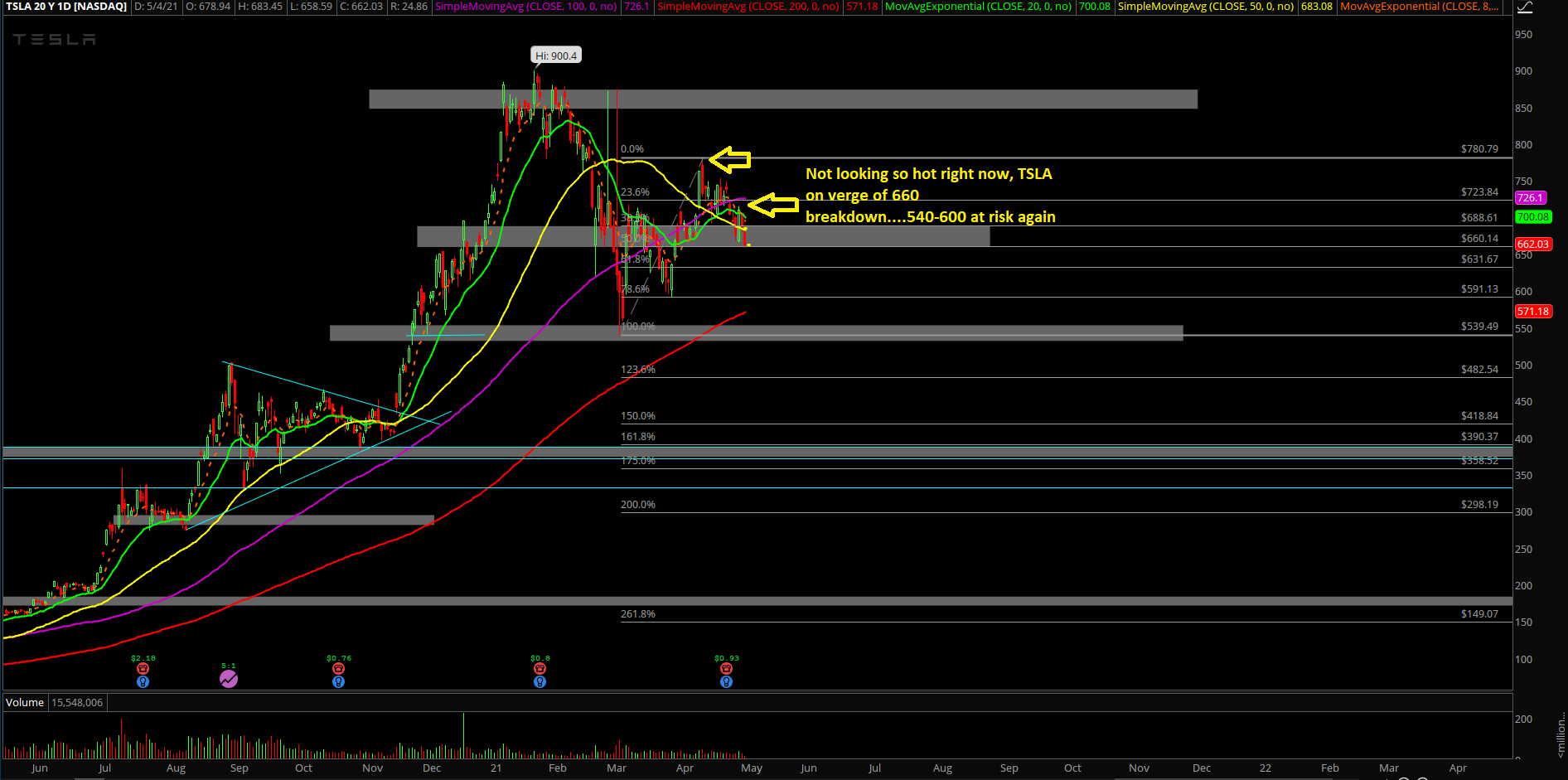Click the $0.8 earnings phone icon
Screen dimensions: 1568x780
[x=540, y=668]
